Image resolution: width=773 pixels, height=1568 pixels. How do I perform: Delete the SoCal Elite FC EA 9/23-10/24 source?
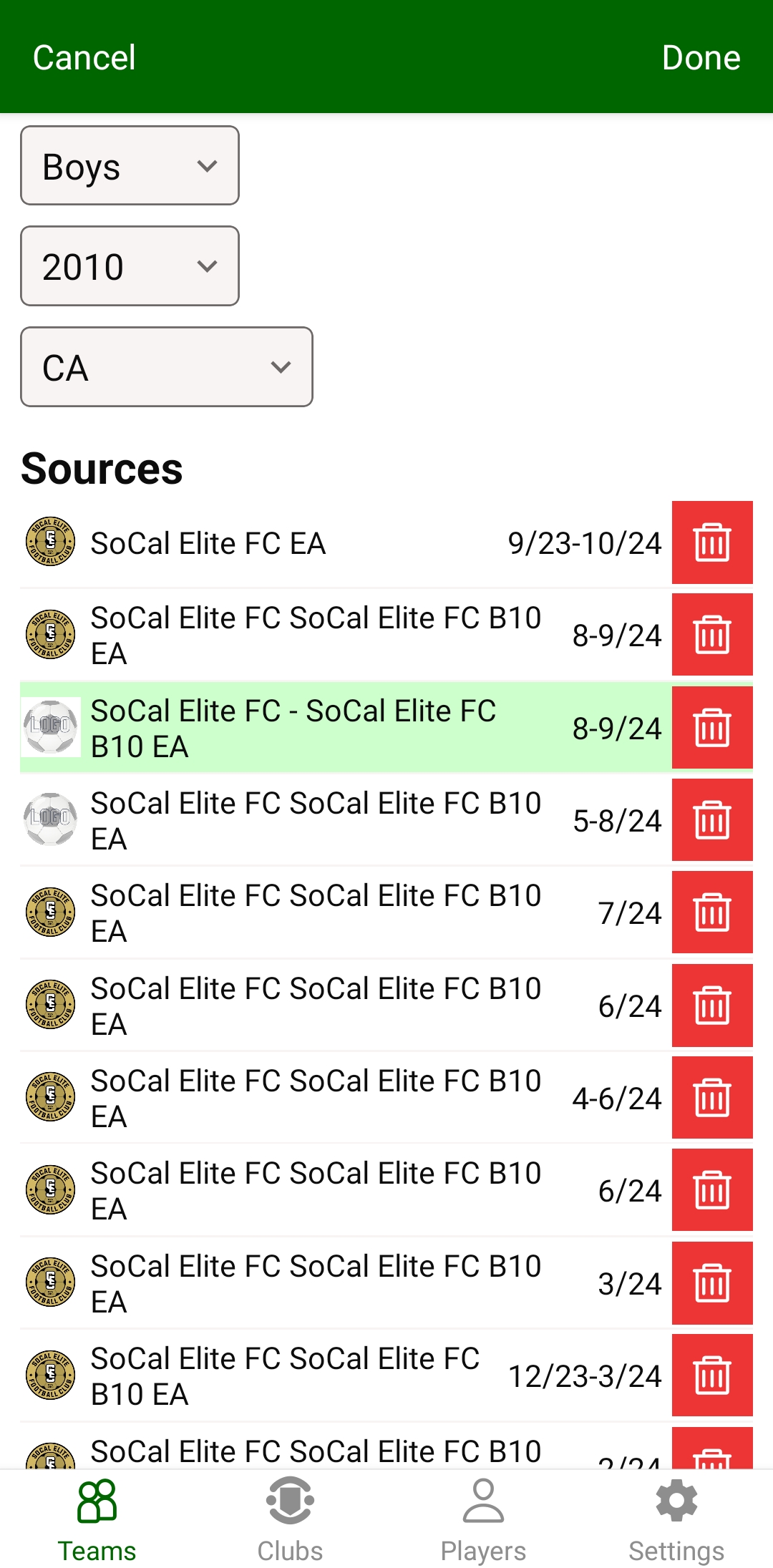pos(711,542)
